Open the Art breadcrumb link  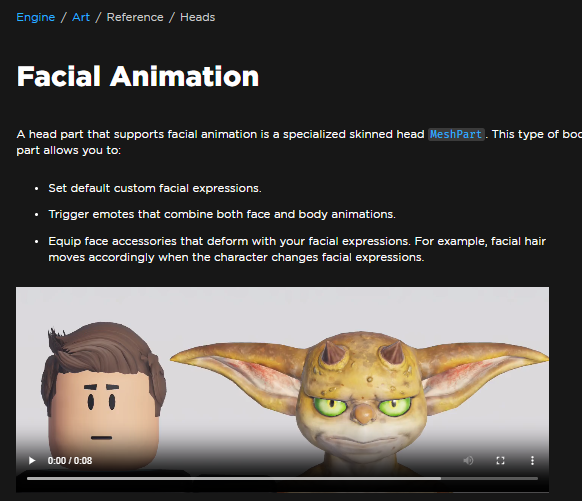click(x=81, y=17)
